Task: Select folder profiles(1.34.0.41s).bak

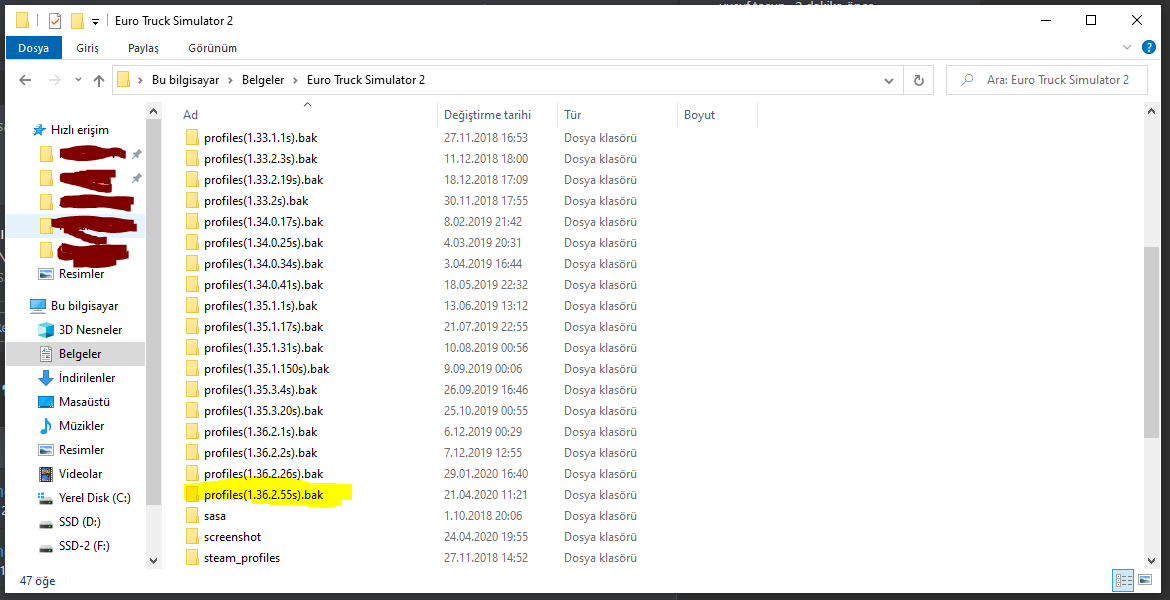Action: pos(263,284)
